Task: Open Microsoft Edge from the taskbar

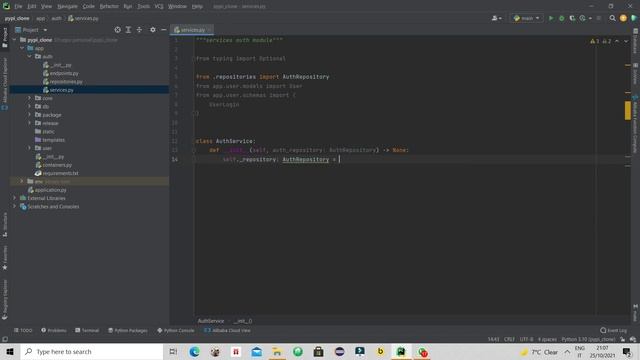Action: tap(194, 351)
